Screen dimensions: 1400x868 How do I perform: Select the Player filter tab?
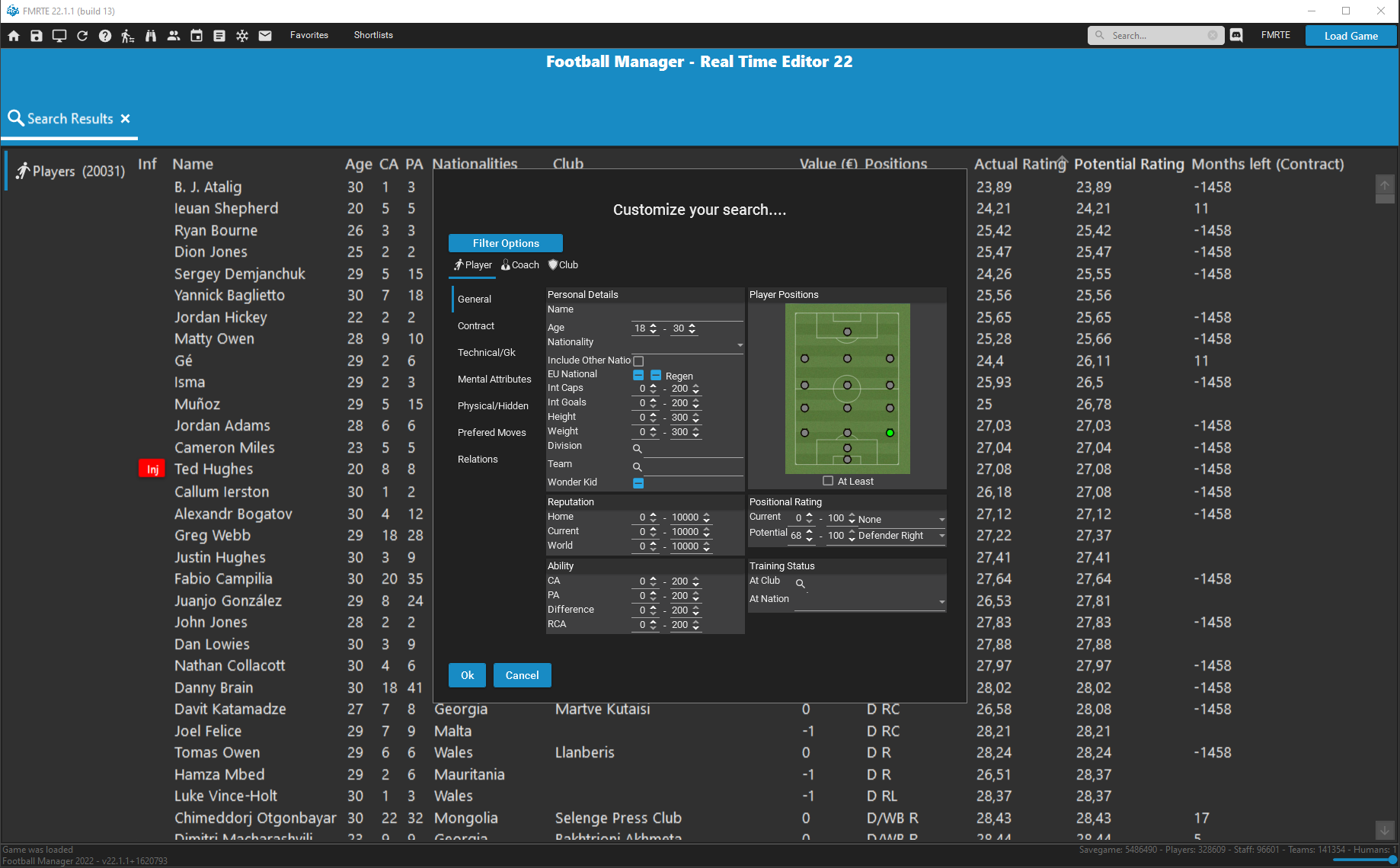[x=473, y=265]
